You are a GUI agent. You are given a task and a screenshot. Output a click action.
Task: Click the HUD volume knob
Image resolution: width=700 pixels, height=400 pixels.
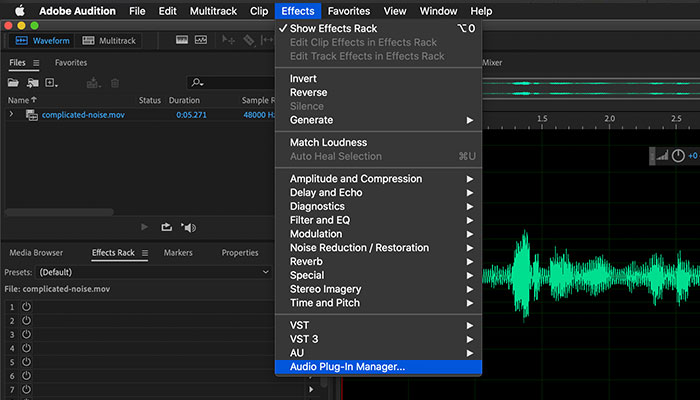coord(678,156)
